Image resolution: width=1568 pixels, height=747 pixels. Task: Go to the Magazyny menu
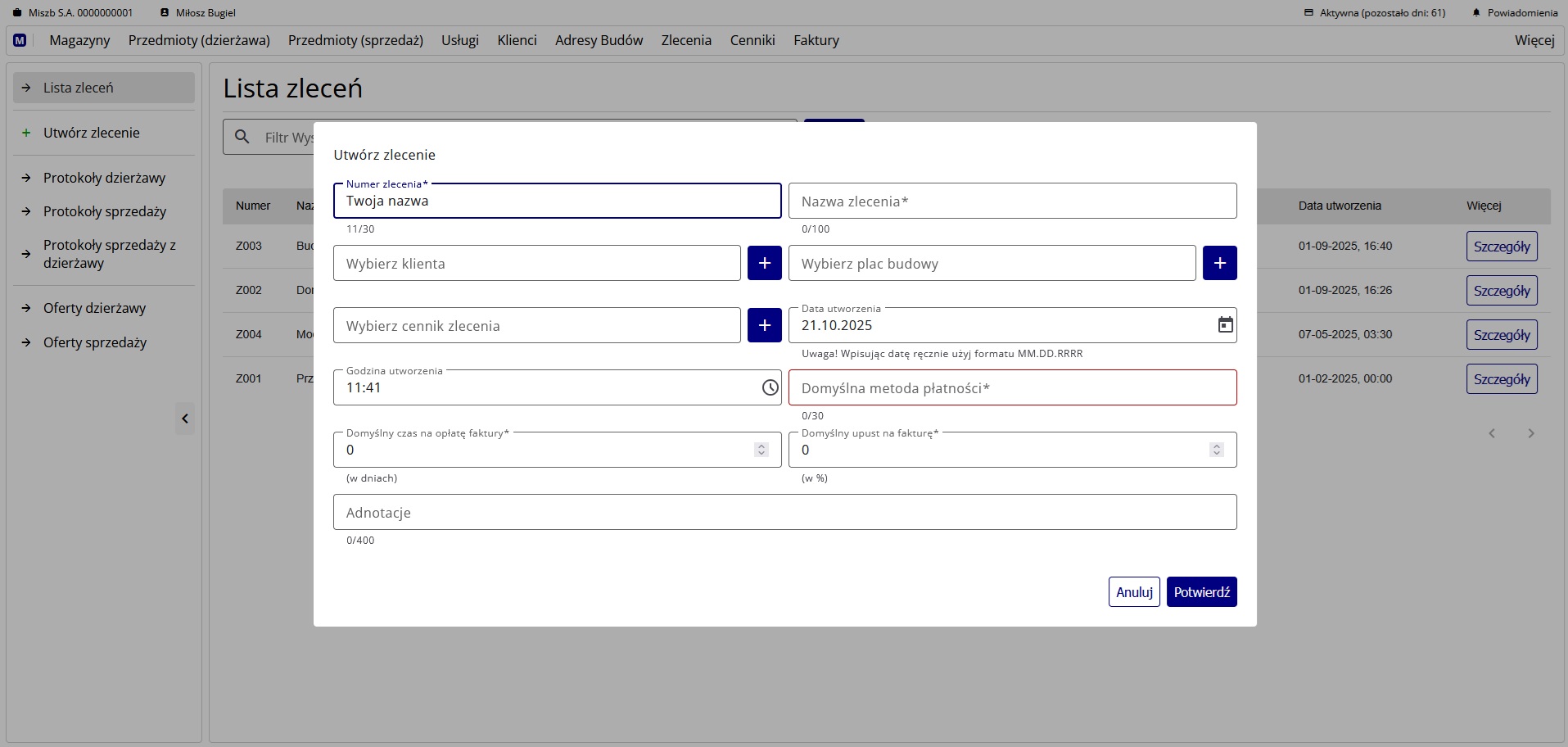click(x=79, y=40)
